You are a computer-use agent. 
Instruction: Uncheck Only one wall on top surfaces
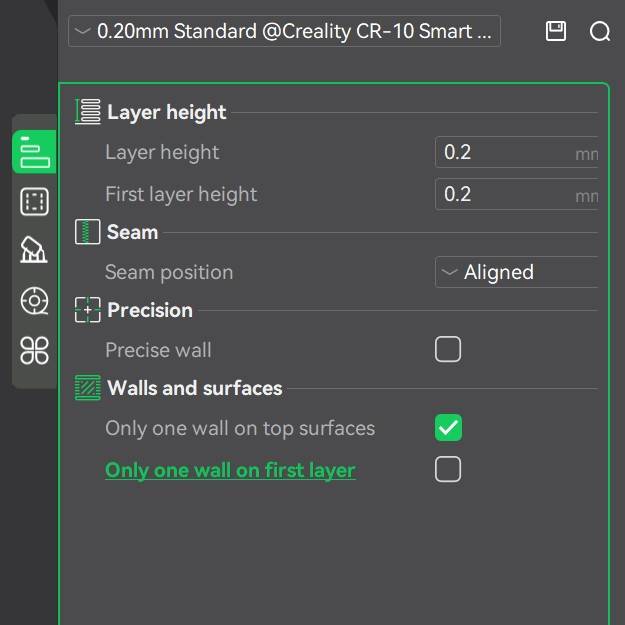448,428
